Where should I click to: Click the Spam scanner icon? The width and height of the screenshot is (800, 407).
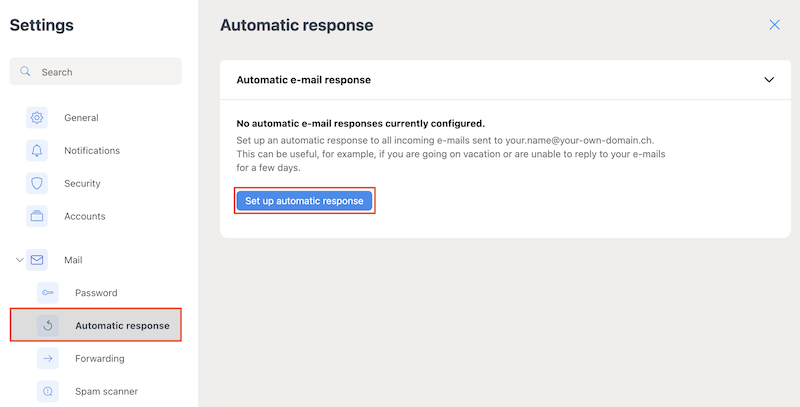[x=48, y=391]
